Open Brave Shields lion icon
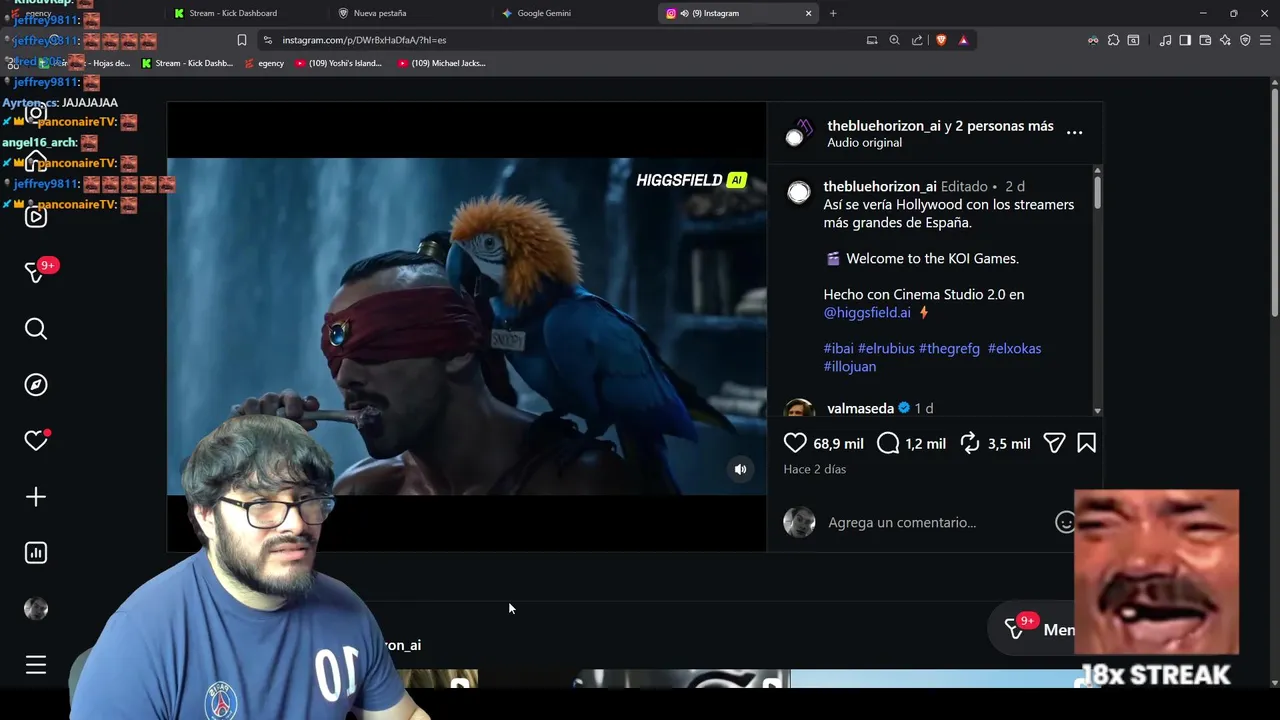 coord(941,40)
